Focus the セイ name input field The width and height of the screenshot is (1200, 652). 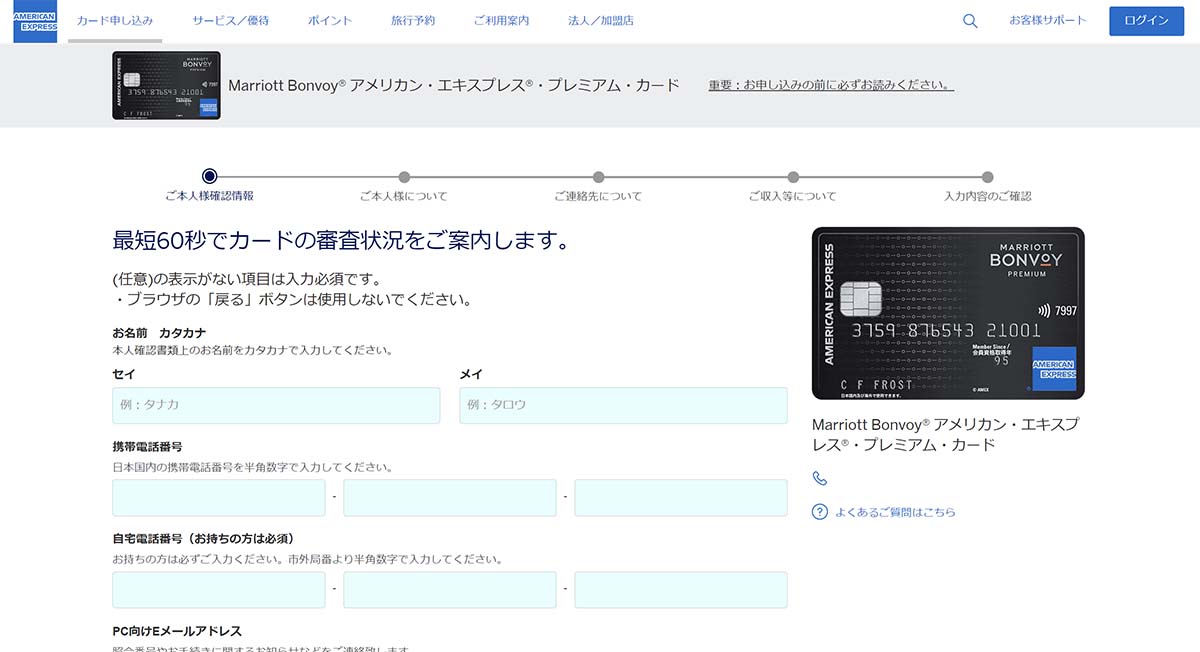tap(276, 405)
